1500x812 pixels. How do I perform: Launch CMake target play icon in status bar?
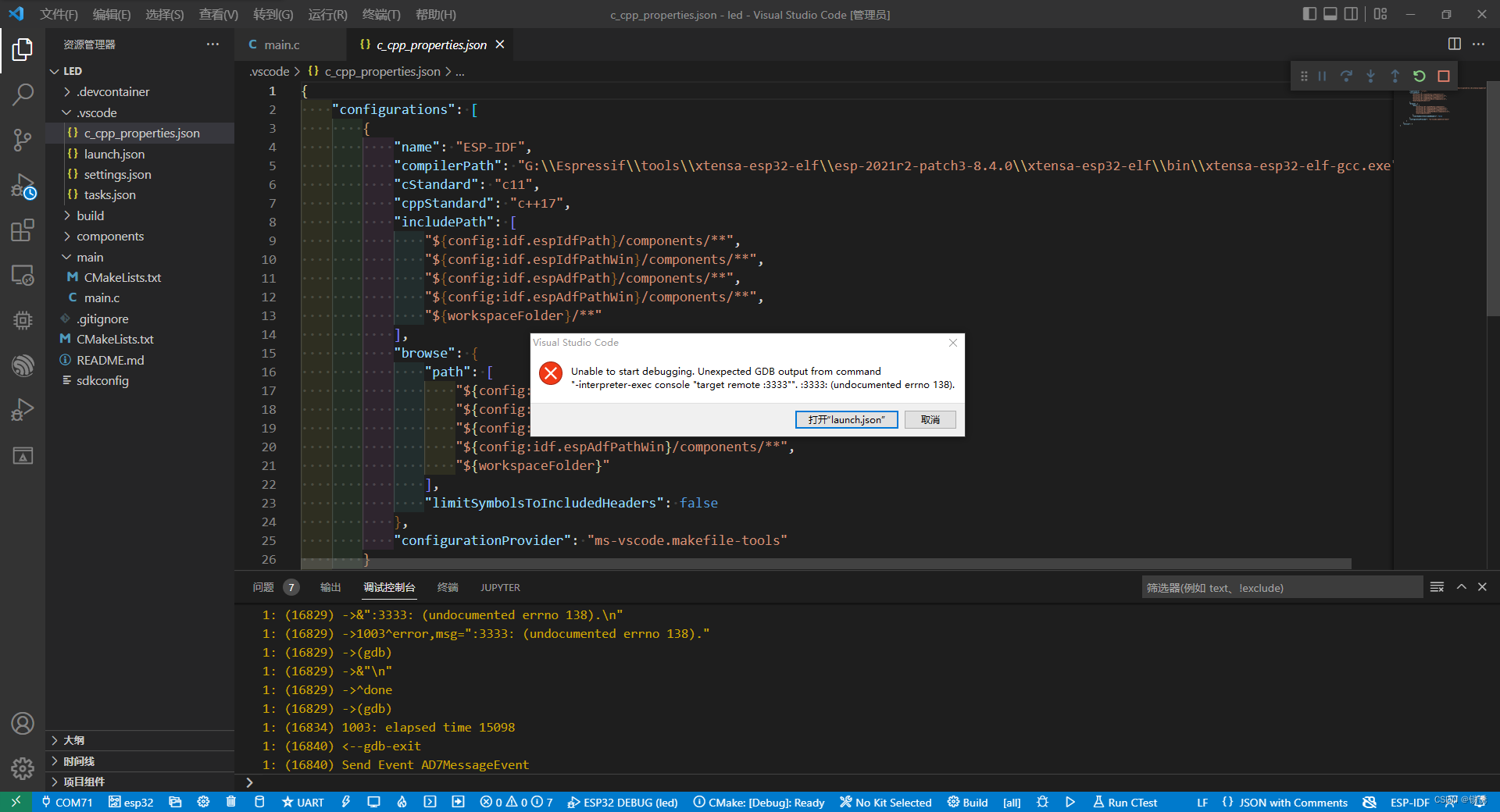pos(1070,802)
